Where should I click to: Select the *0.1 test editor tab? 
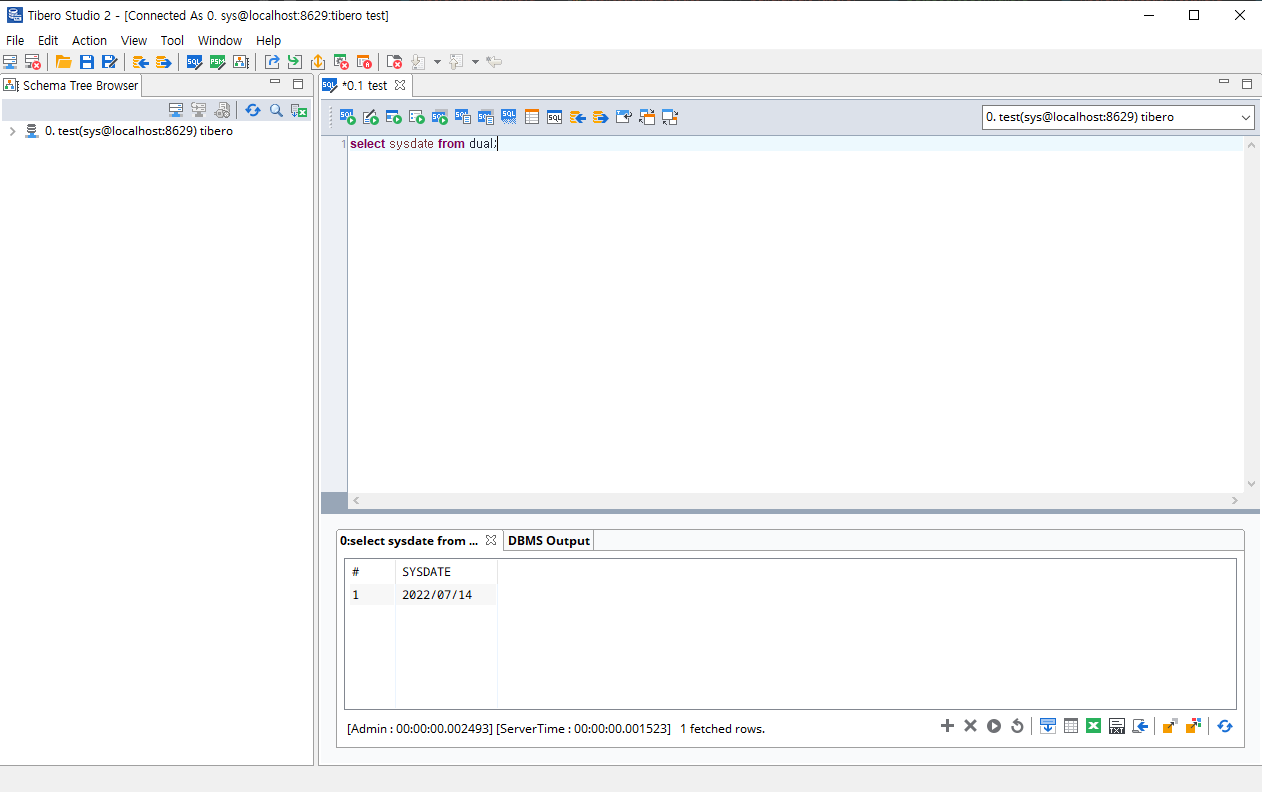(x=364, y=85)
